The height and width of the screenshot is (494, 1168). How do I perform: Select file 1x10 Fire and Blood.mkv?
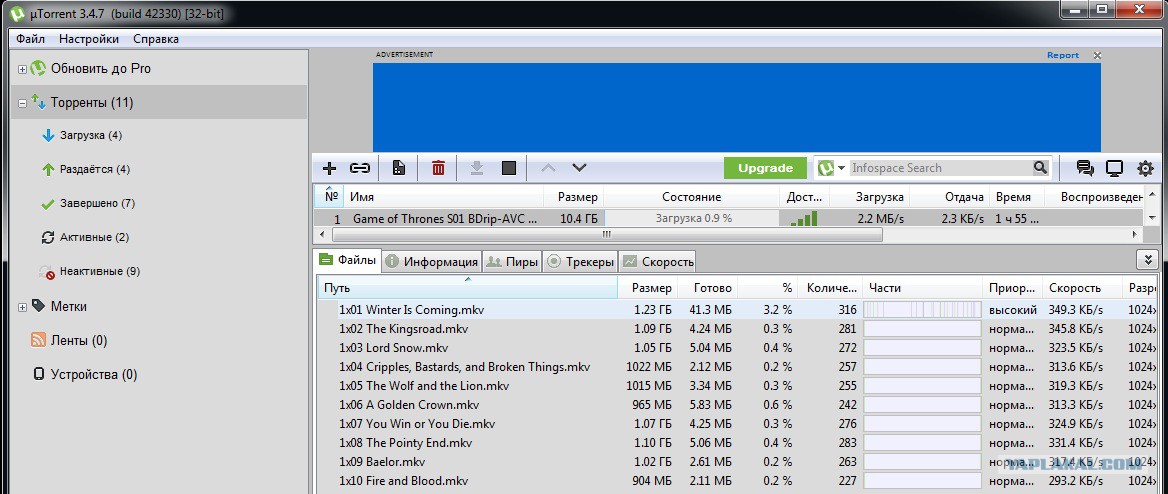(404, 481)
